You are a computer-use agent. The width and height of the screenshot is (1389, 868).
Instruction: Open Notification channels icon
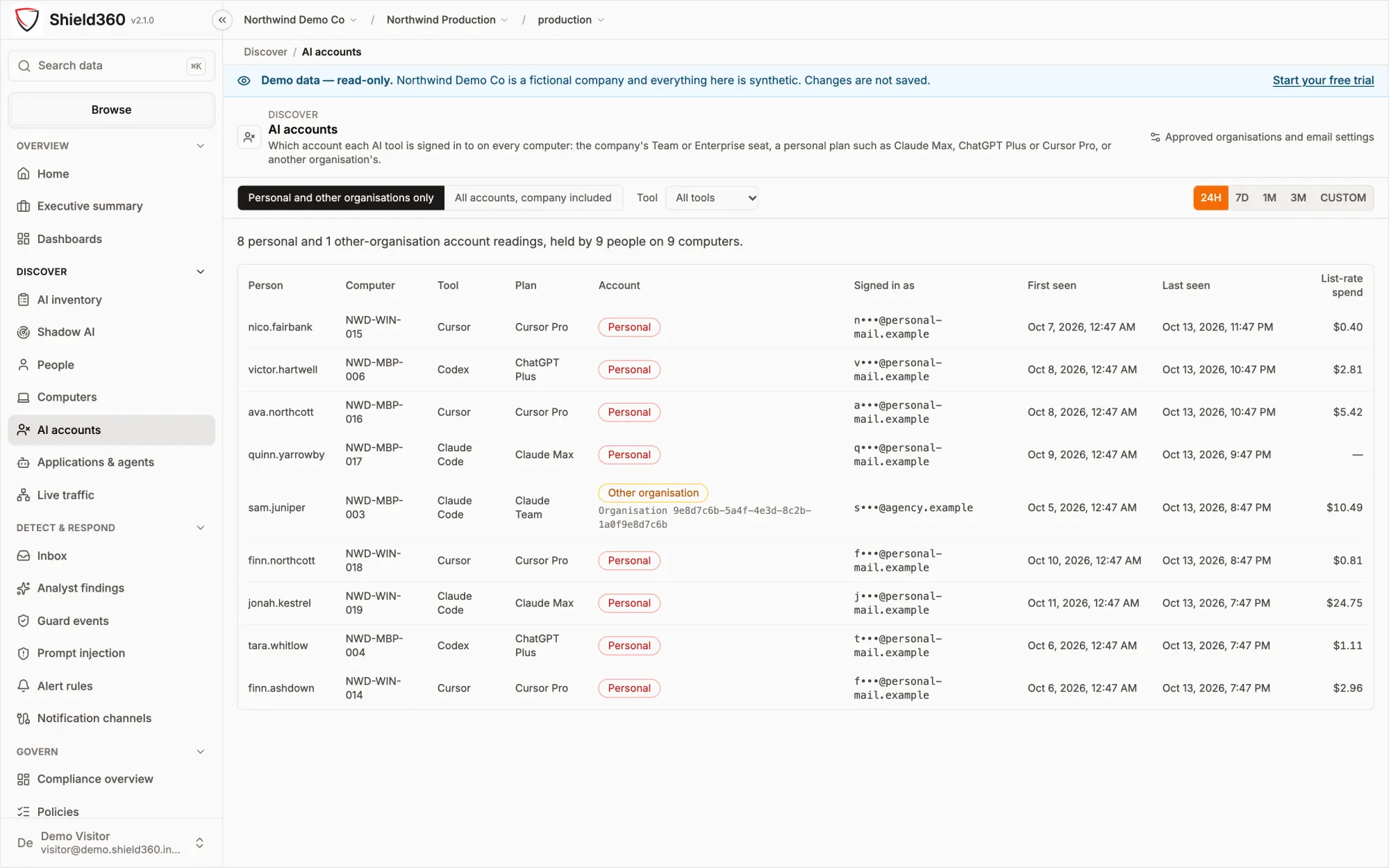coord(24,718)
